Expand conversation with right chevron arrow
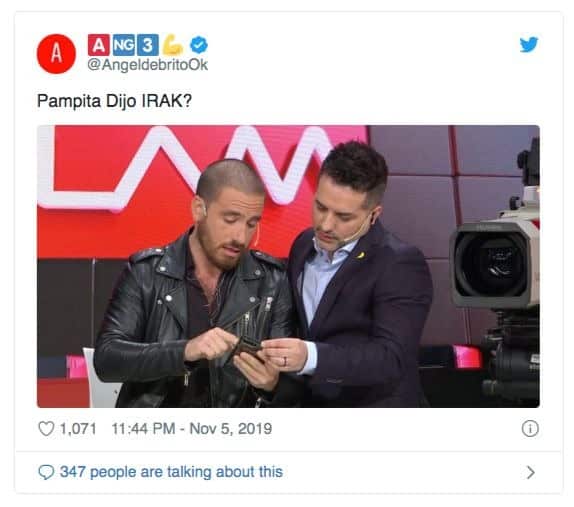The width and height of the screenshot is (574, 507). [530, 473]
